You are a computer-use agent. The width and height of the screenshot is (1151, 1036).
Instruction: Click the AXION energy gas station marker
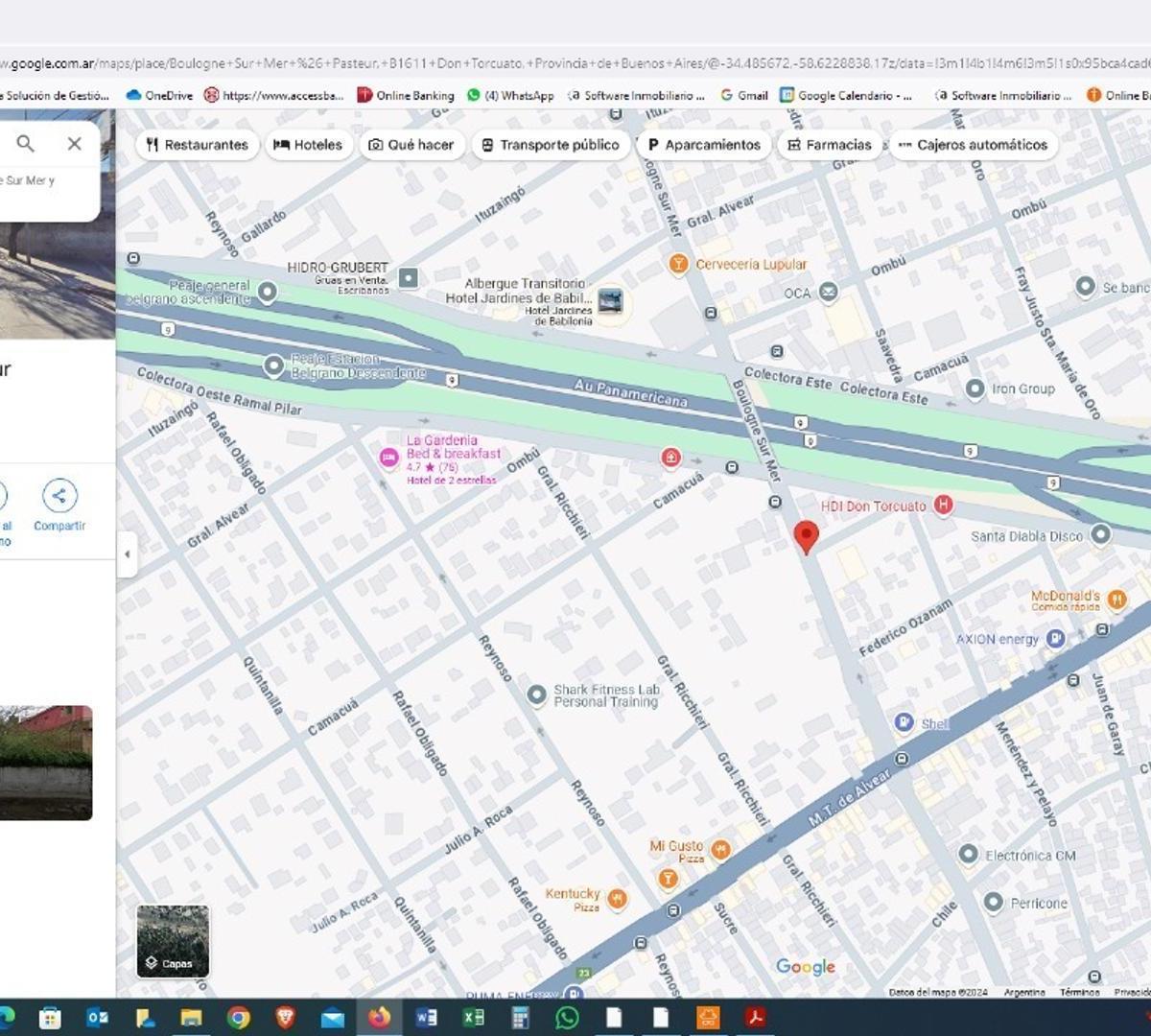click(1054, 638)
